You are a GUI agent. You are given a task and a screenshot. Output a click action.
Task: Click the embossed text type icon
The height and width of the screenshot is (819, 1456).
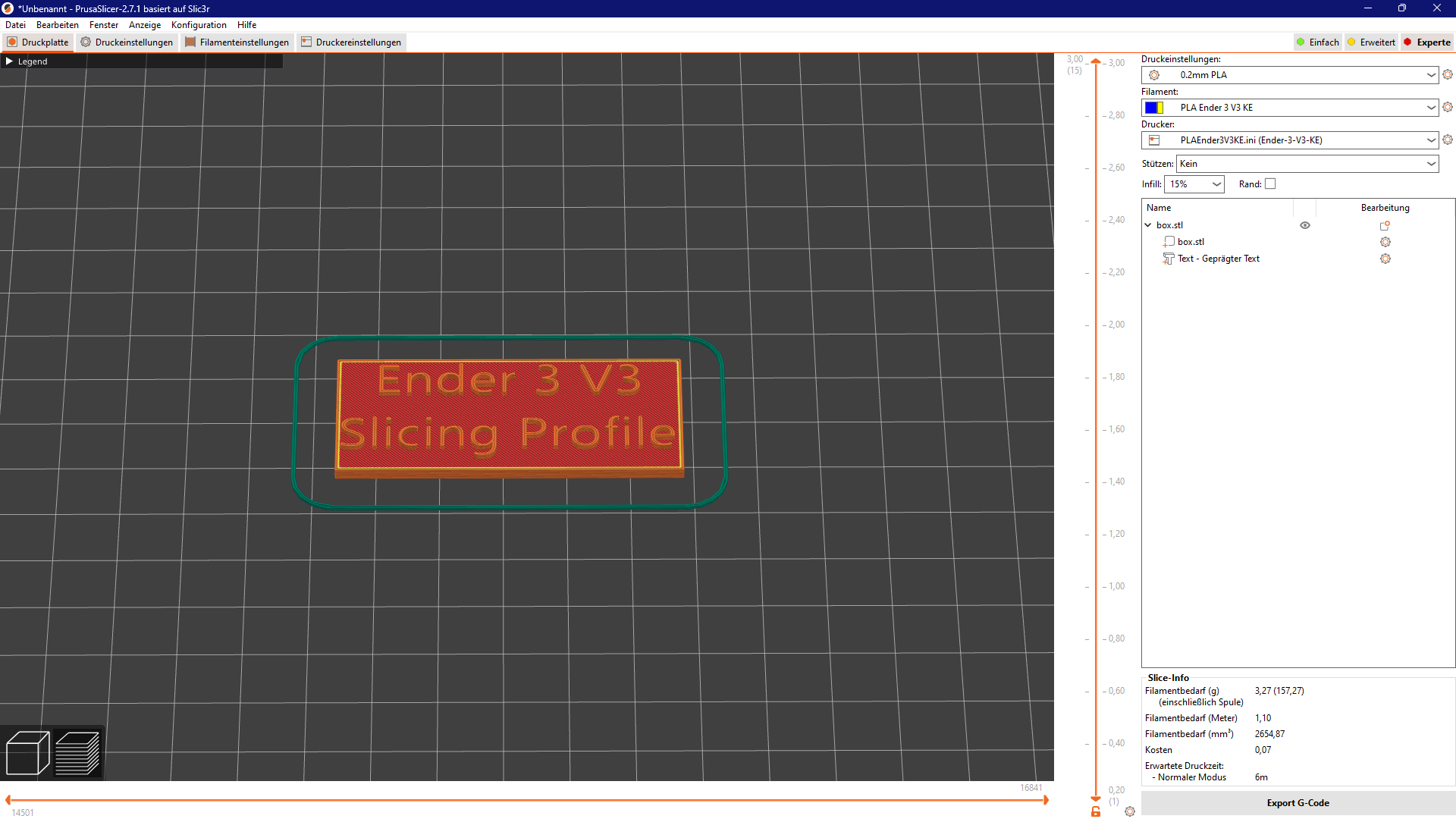pos(1169,259)
